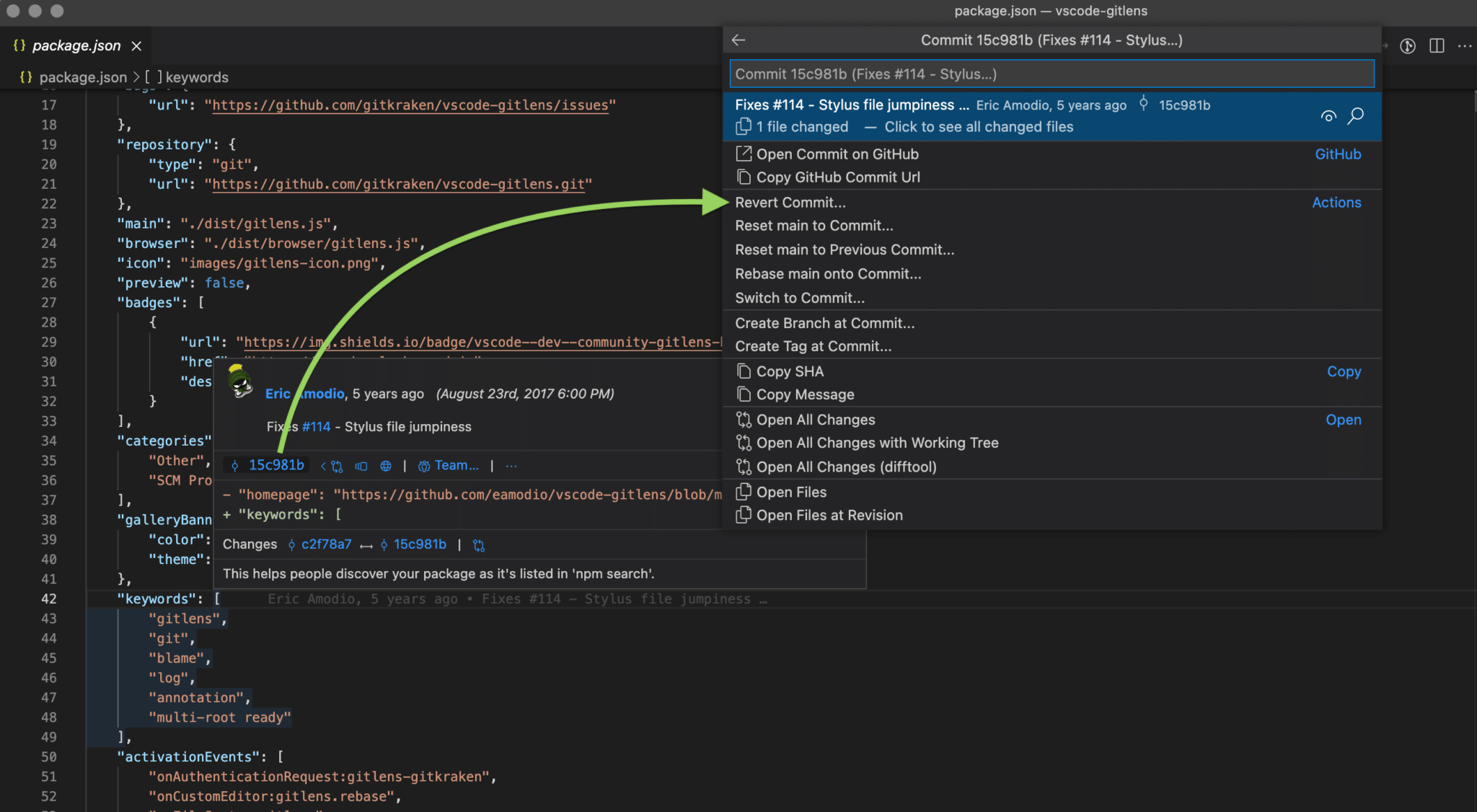Screen dimensions: 1477x812
Task: Click the Revert Commit... action
Action: coord(790,202)
